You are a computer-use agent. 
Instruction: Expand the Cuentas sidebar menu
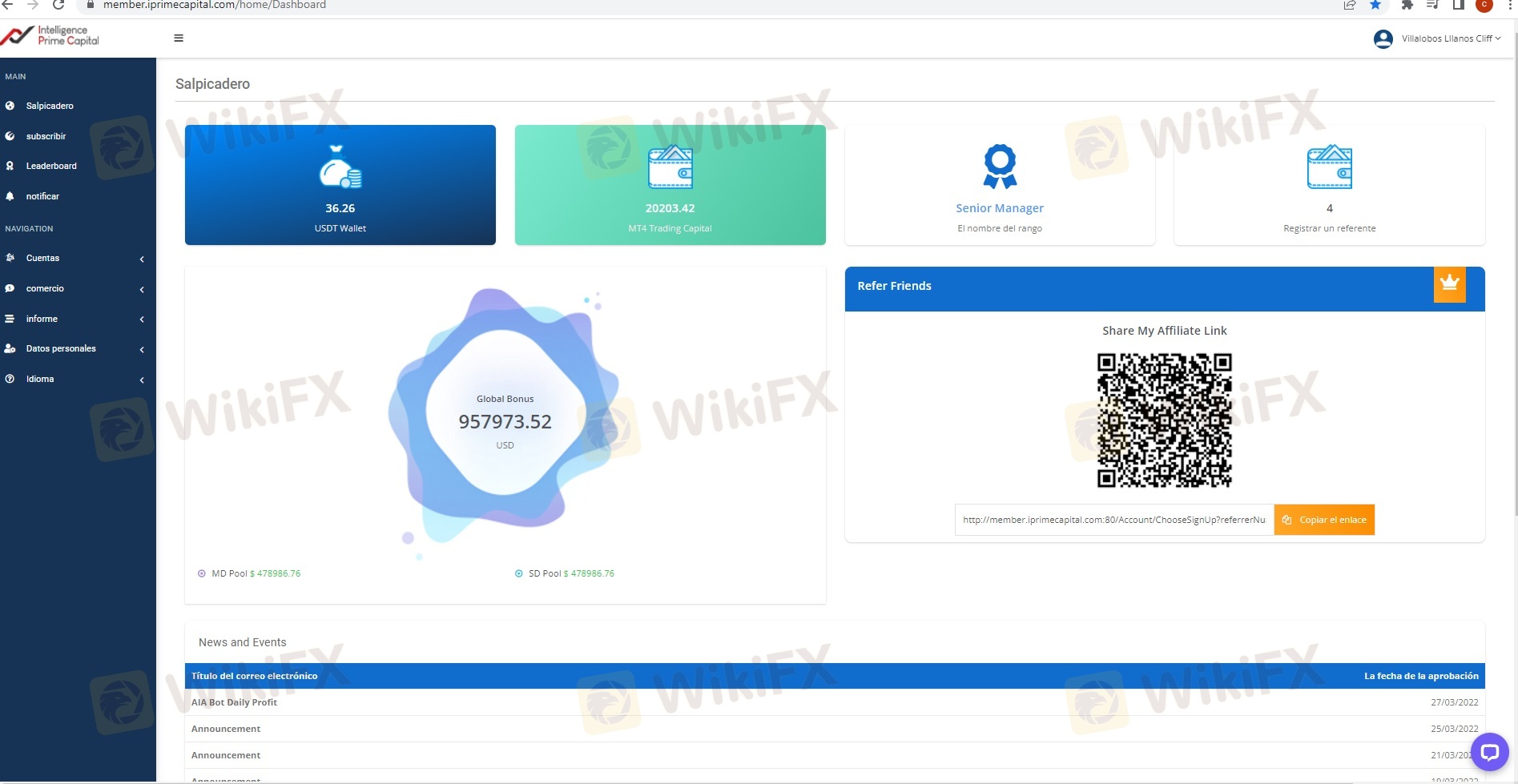78,258
